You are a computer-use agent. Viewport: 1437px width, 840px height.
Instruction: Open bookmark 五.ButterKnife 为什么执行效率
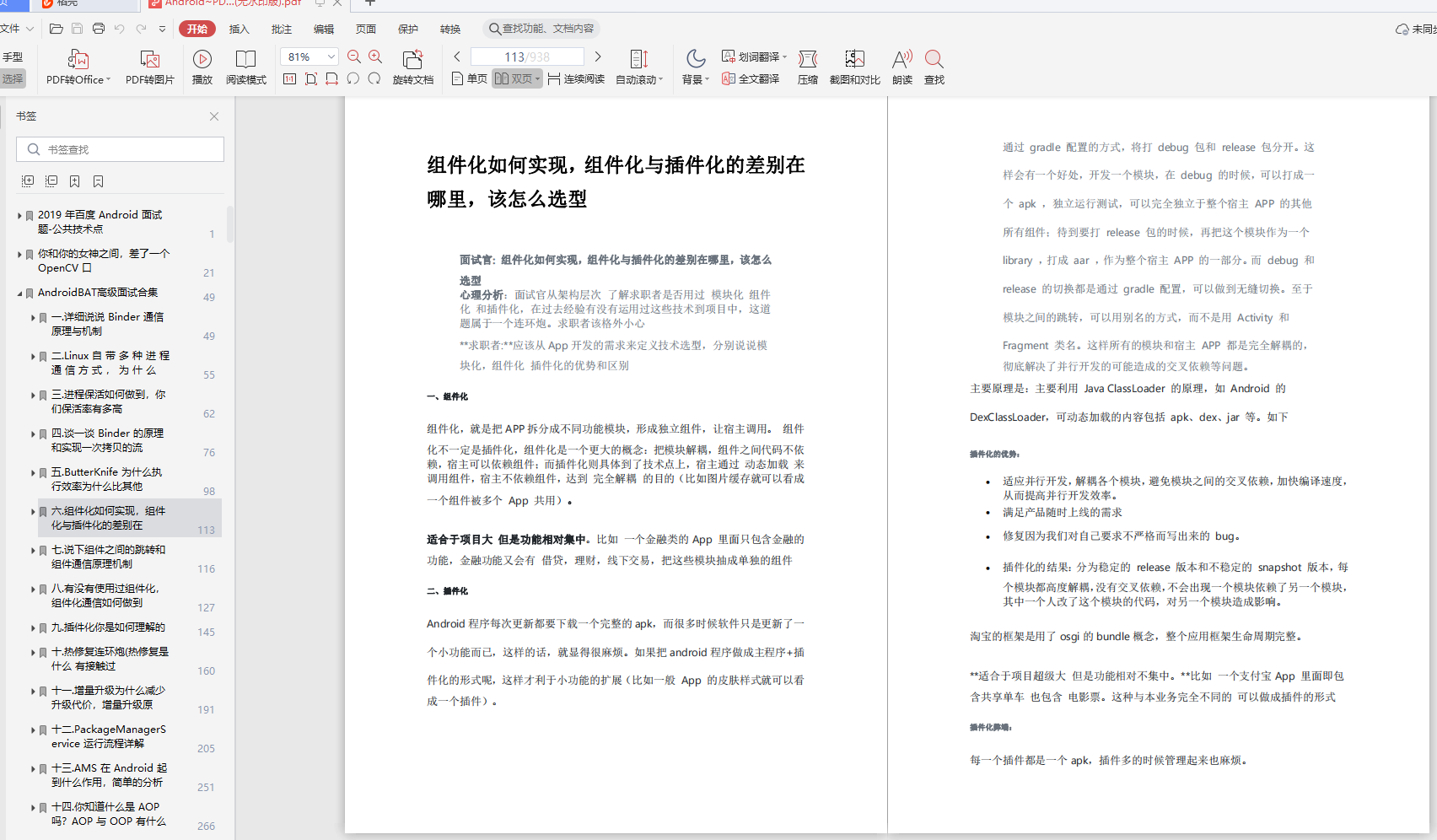click(x=107, y=479)
